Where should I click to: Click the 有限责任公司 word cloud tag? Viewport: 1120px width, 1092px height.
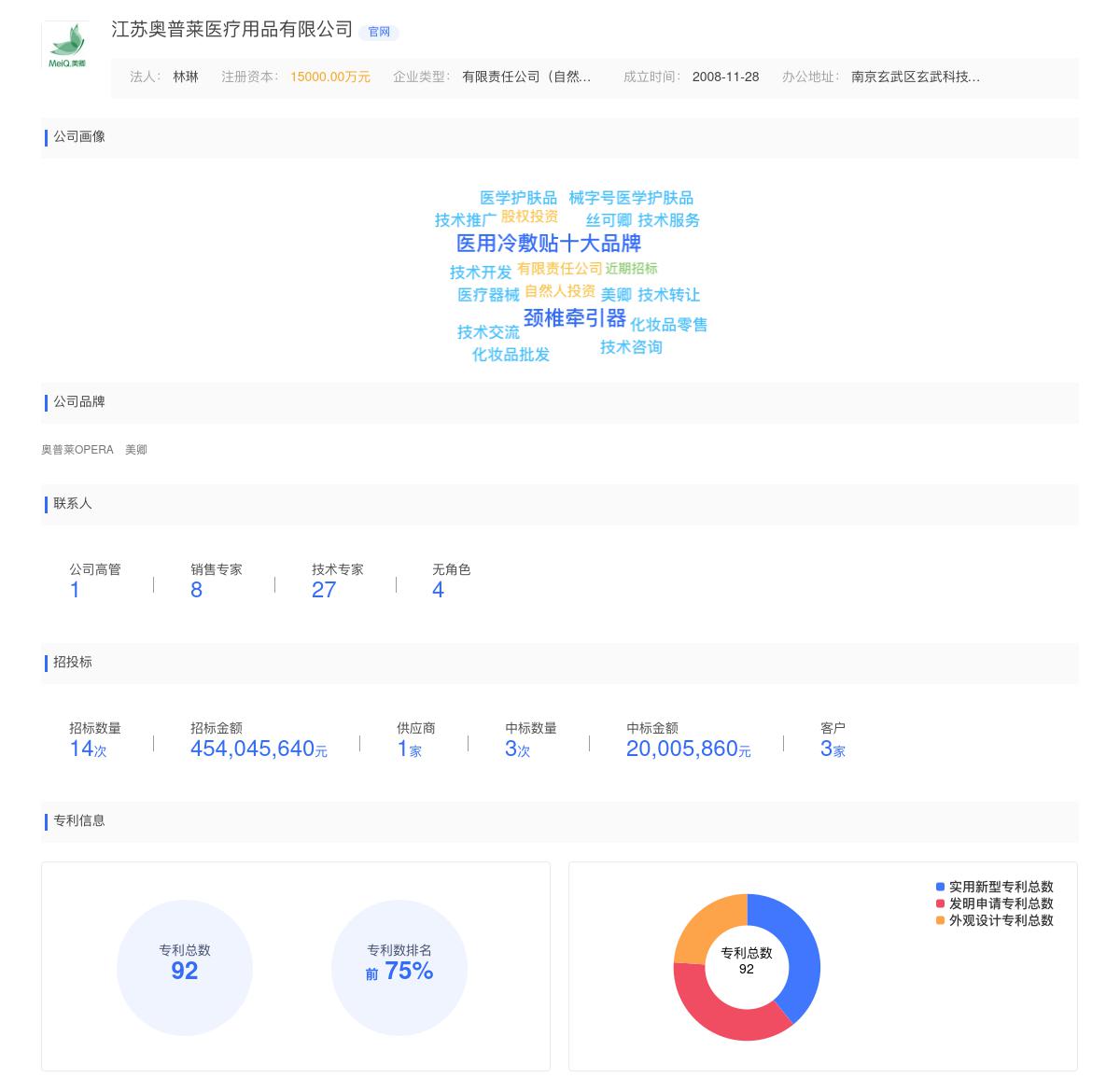coord(560,269)
